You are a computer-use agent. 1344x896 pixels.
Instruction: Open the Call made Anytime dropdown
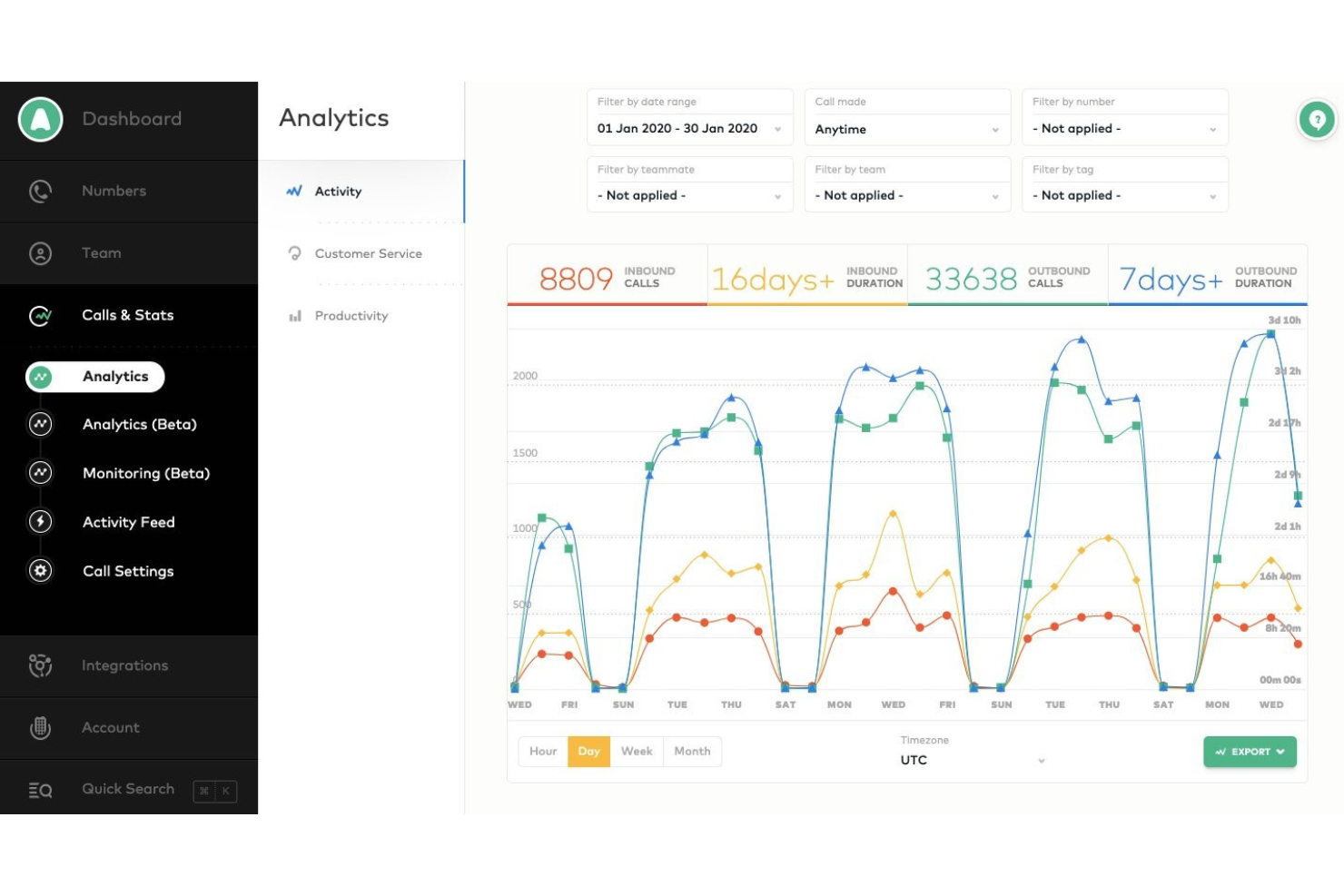(x=906, y=129)
